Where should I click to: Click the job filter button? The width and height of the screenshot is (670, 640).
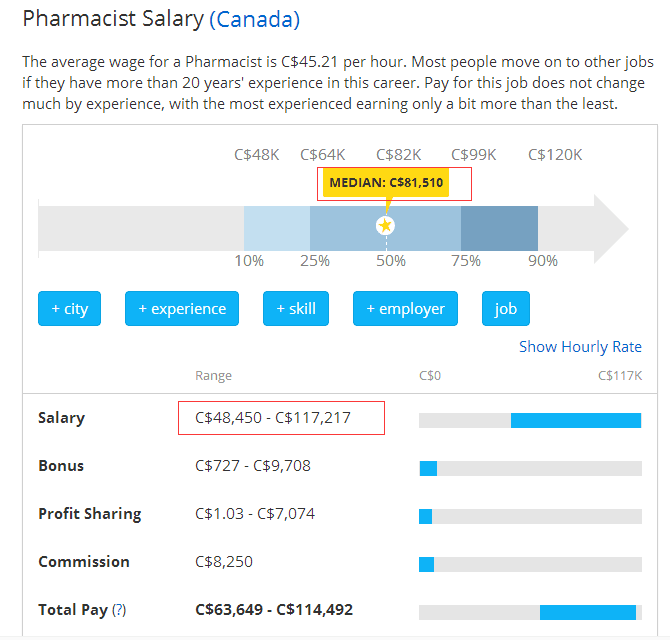506,309
